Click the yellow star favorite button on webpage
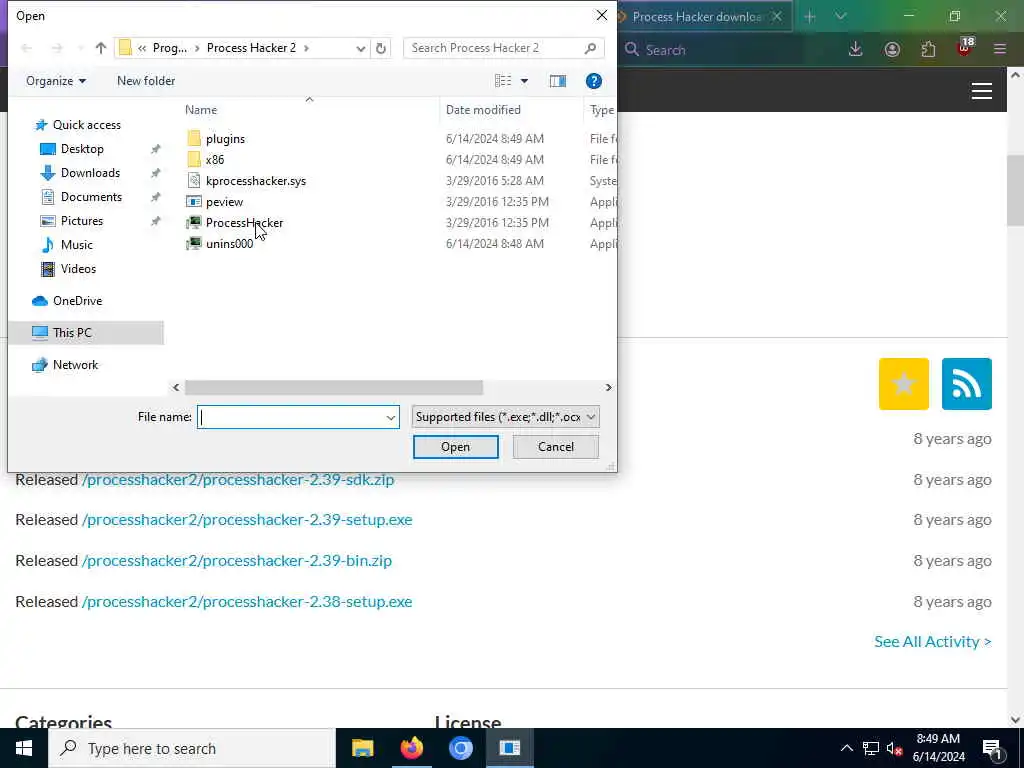The width and height of the screenshot is (1024, 768). [904, 384]
